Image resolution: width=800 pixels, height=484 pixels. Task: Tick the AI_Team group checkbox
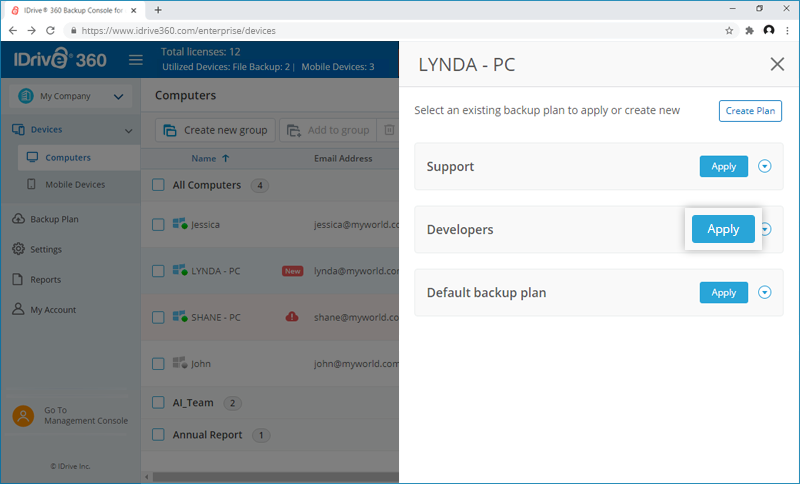point(158,403)
